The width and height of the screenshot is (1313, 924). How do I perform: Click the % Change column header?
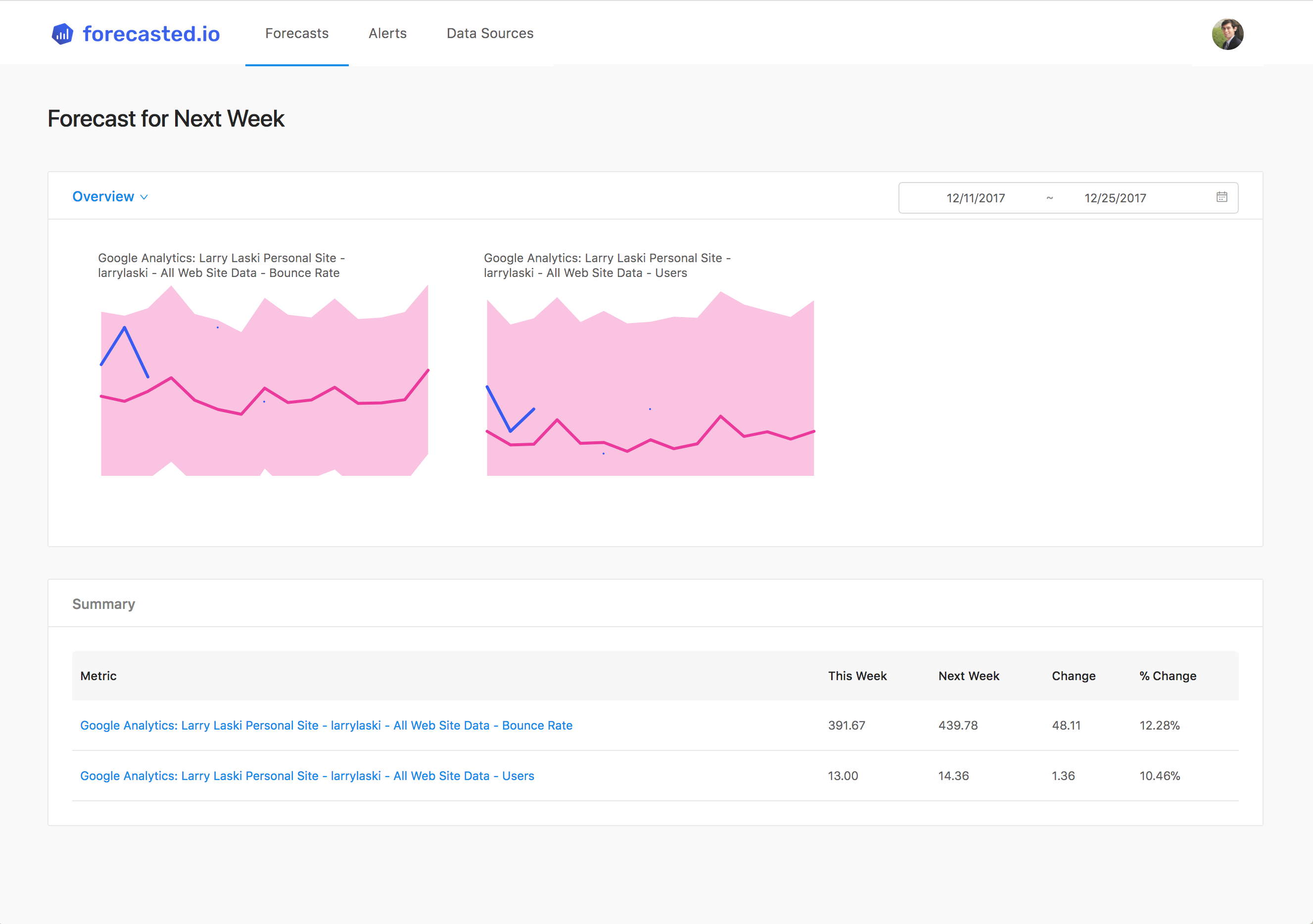click(x=1167, y=676)
